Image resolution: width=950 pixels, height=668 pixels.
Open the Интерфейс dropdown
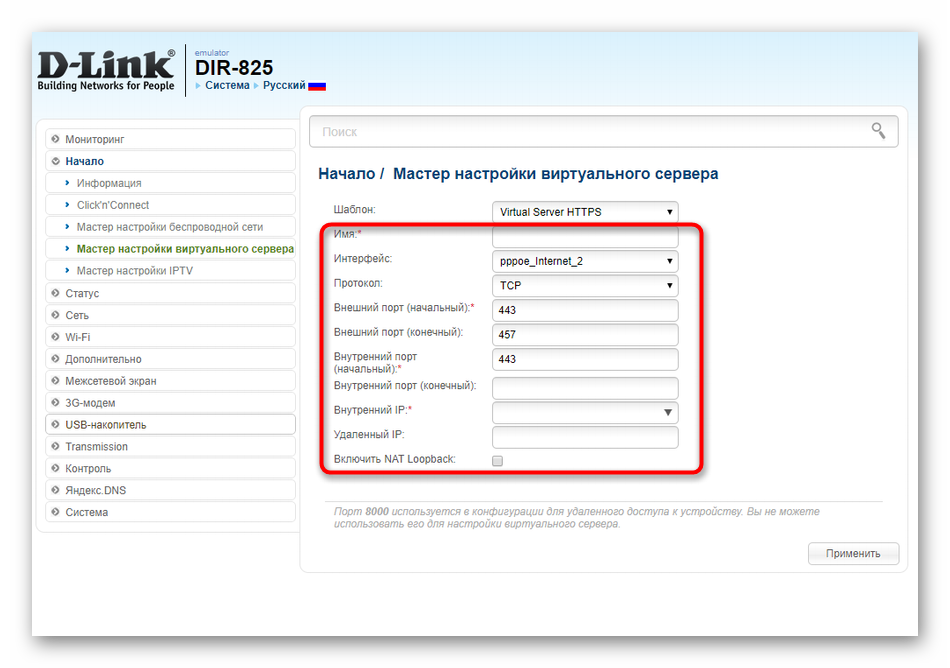(585, 262)
